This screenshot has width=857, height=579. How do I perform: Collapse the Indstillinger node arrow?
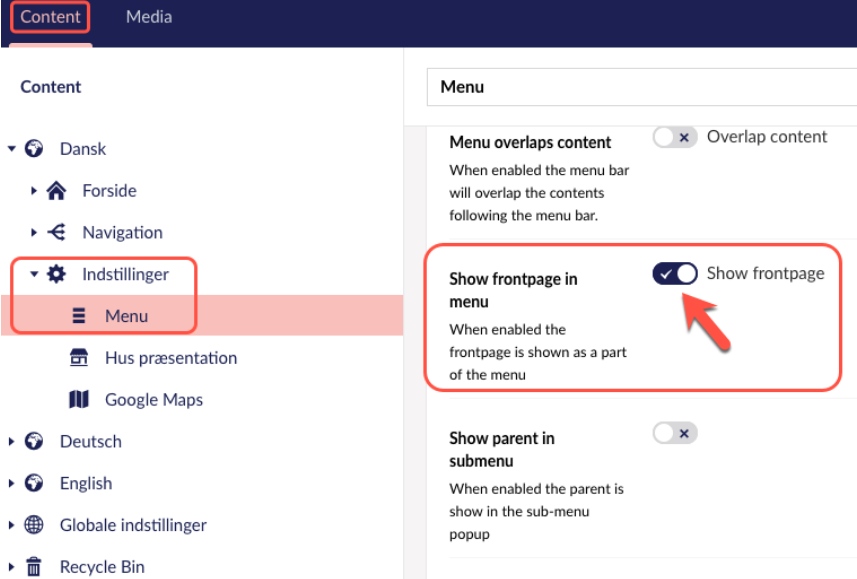click(x=34, y=274)
